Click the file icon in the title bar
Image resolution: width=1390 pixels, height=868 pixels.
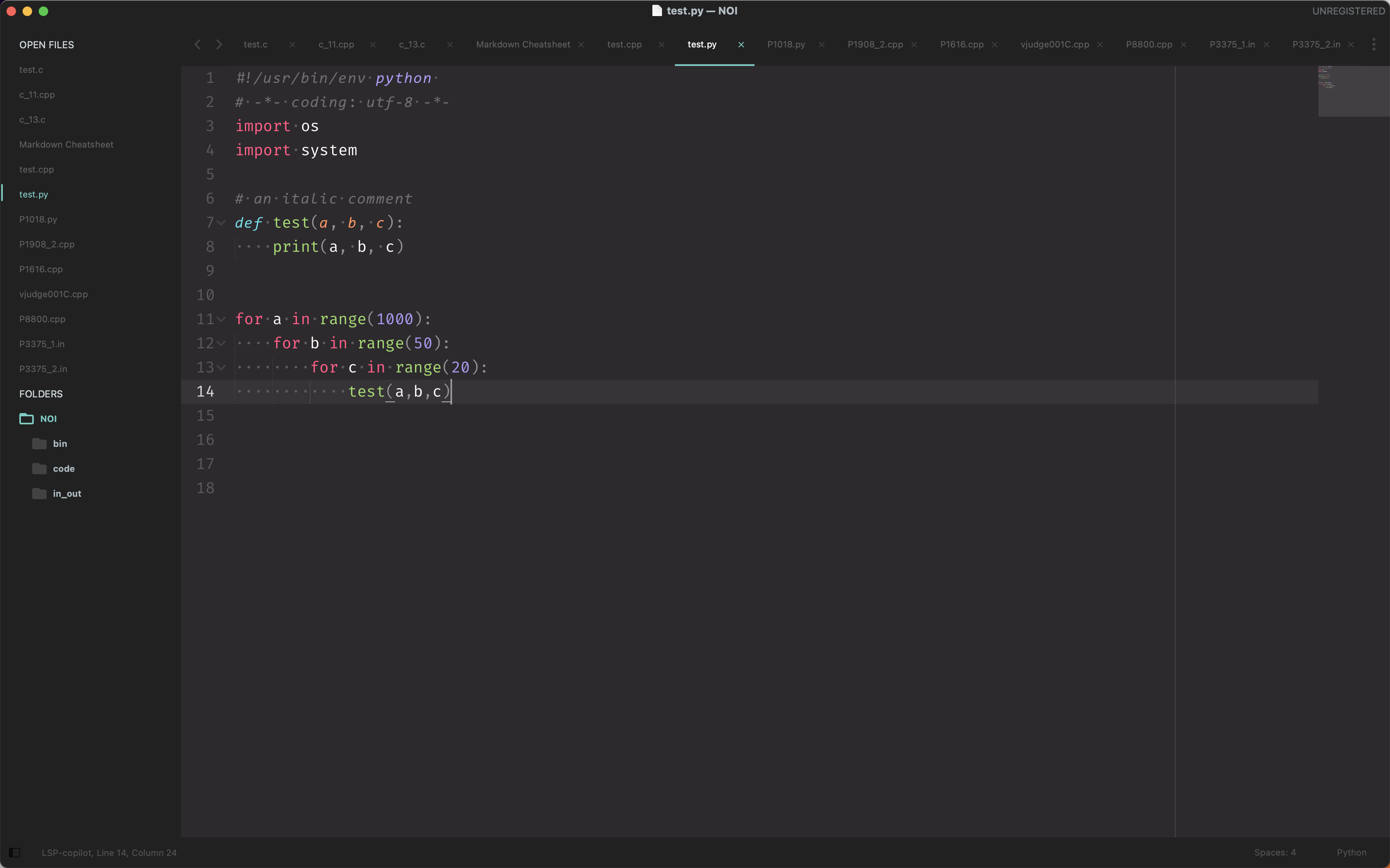pyautogui.click(x=657, y=11)
